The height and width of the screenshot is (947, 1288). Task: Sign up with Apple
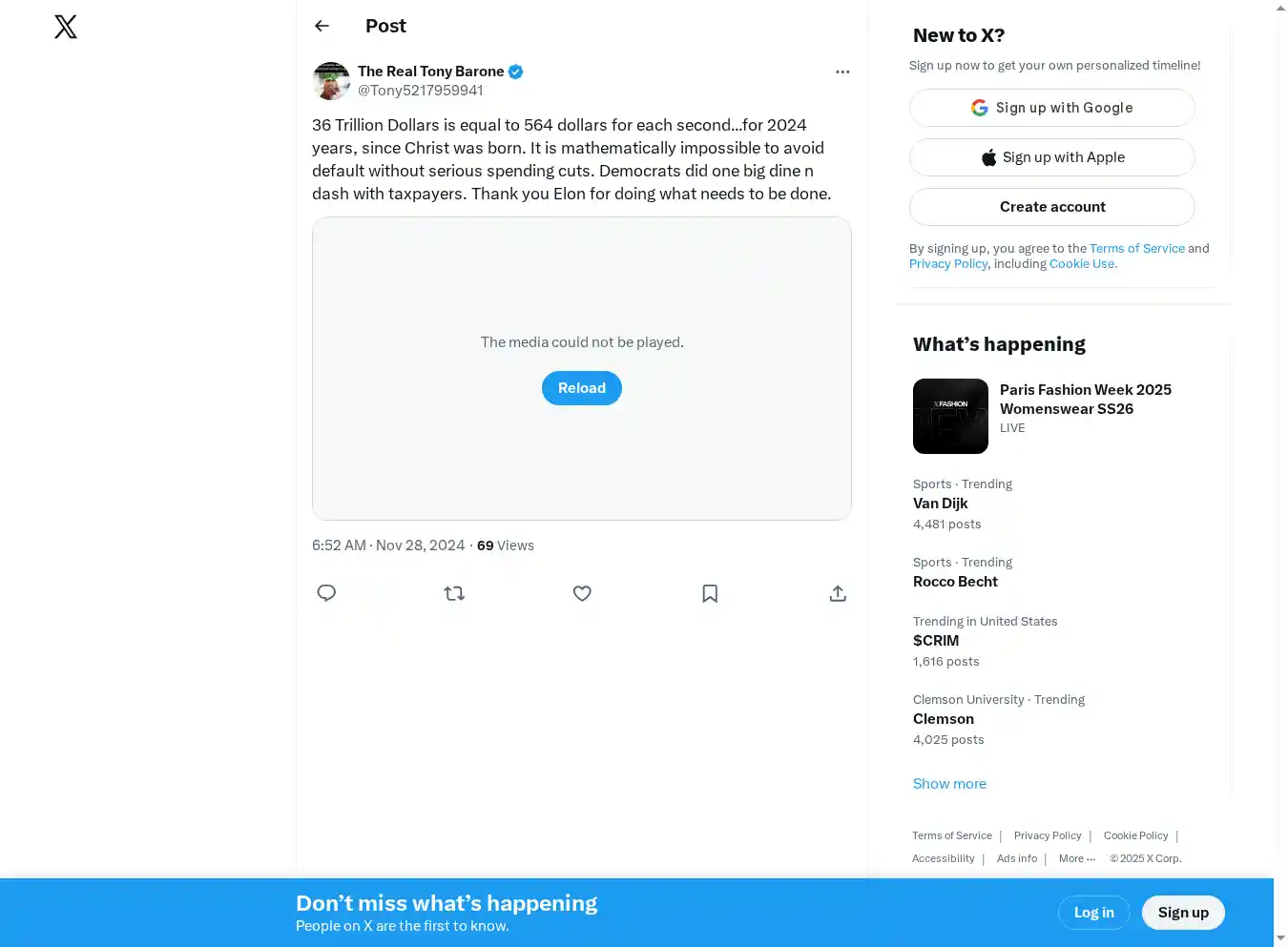[1051, 157]
